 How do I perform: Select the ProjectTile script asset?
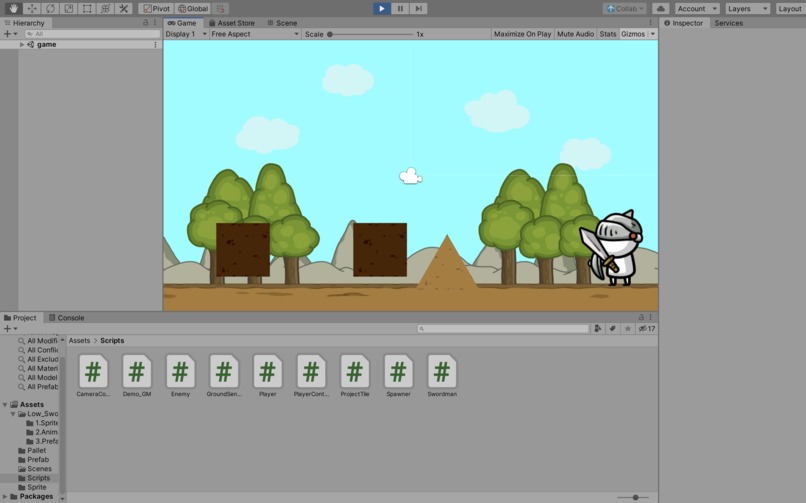(355, 376)
